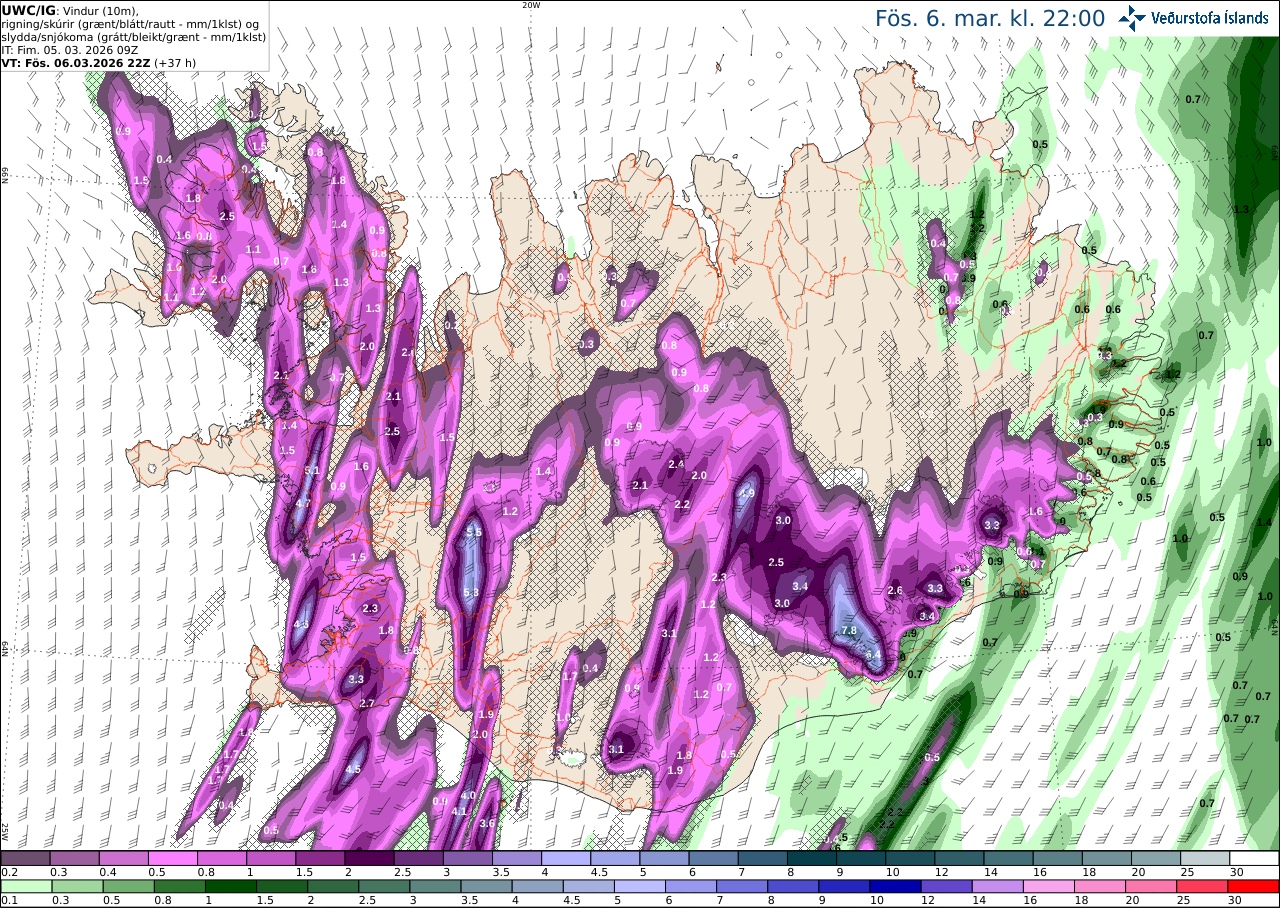Click the 5.1 precipitation value on map
The image size is (1280, 908).
[312, 471]
